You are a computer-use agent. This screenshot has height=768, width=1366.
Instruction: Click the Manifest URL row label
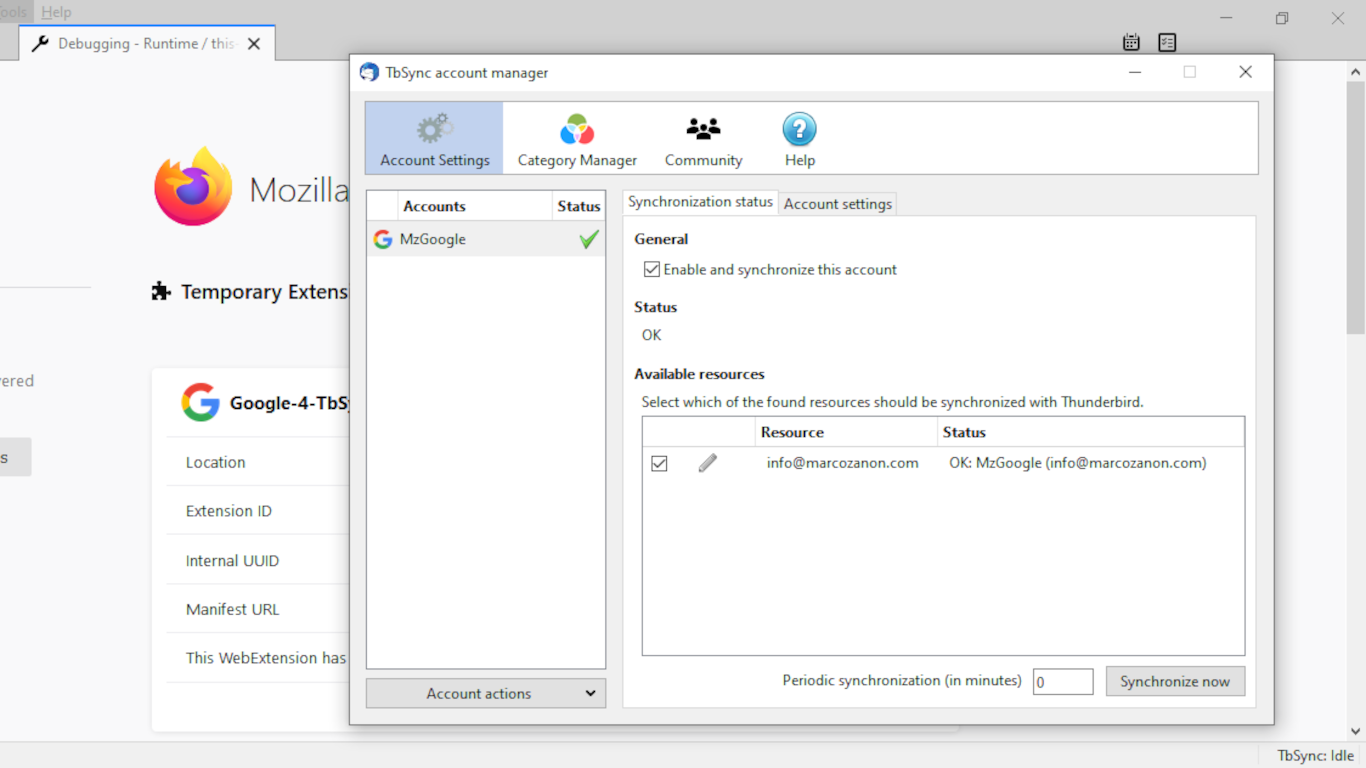pyautogui.click(x=232, y=609)
